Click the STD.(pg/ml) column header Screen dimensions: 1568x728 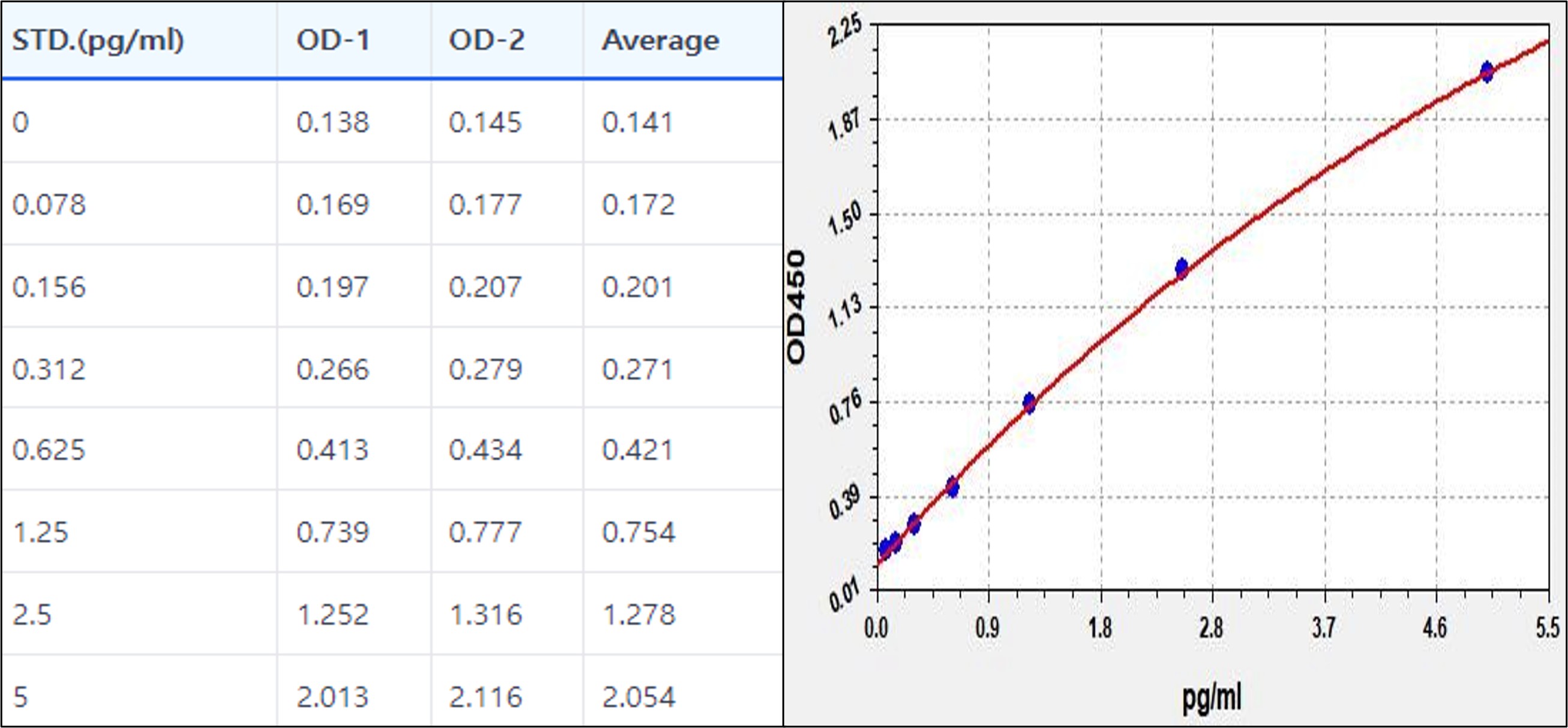click(x=98, y=41)
